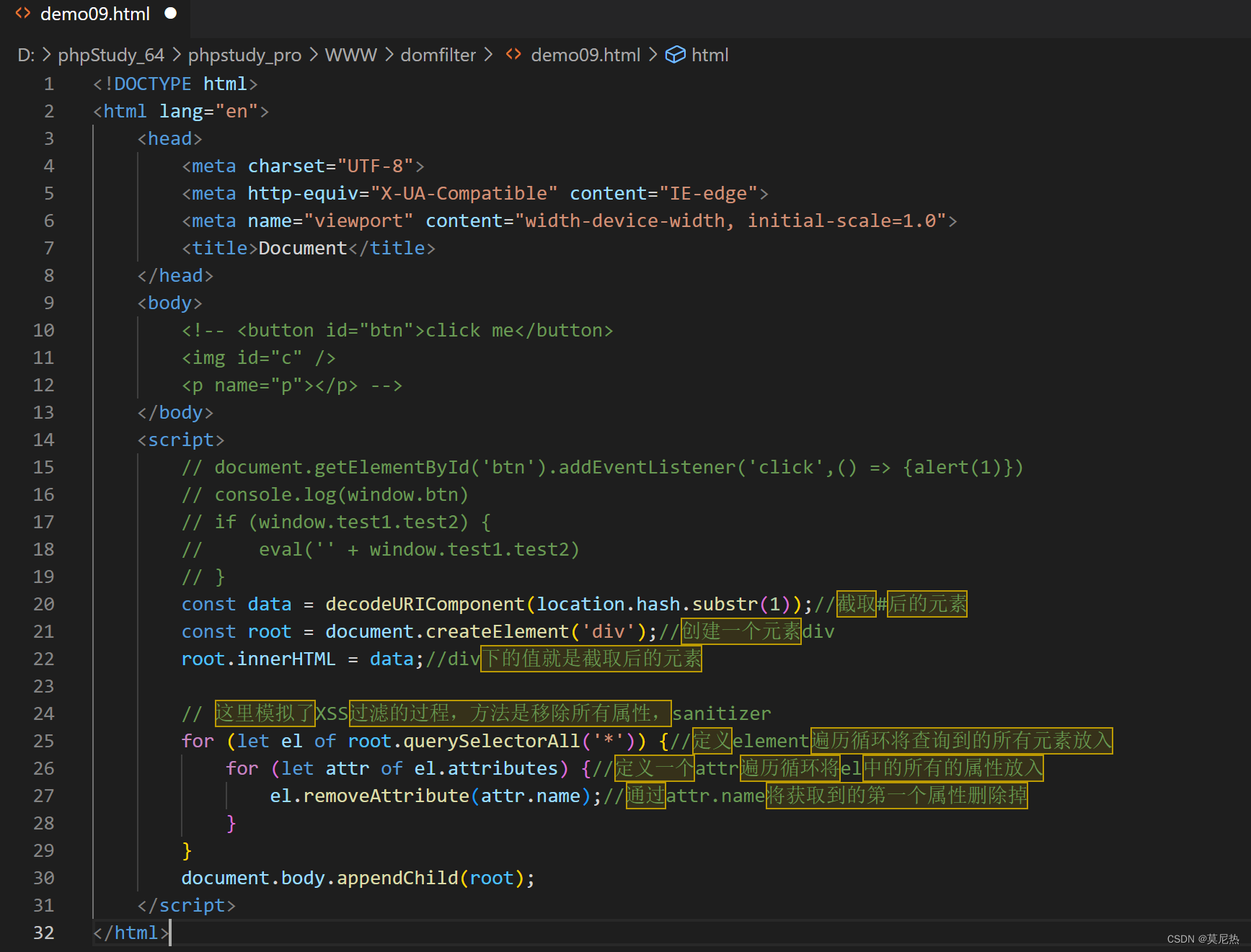
Task: Click the 'viewport' meta name value
Action: (x=358, y=221)
